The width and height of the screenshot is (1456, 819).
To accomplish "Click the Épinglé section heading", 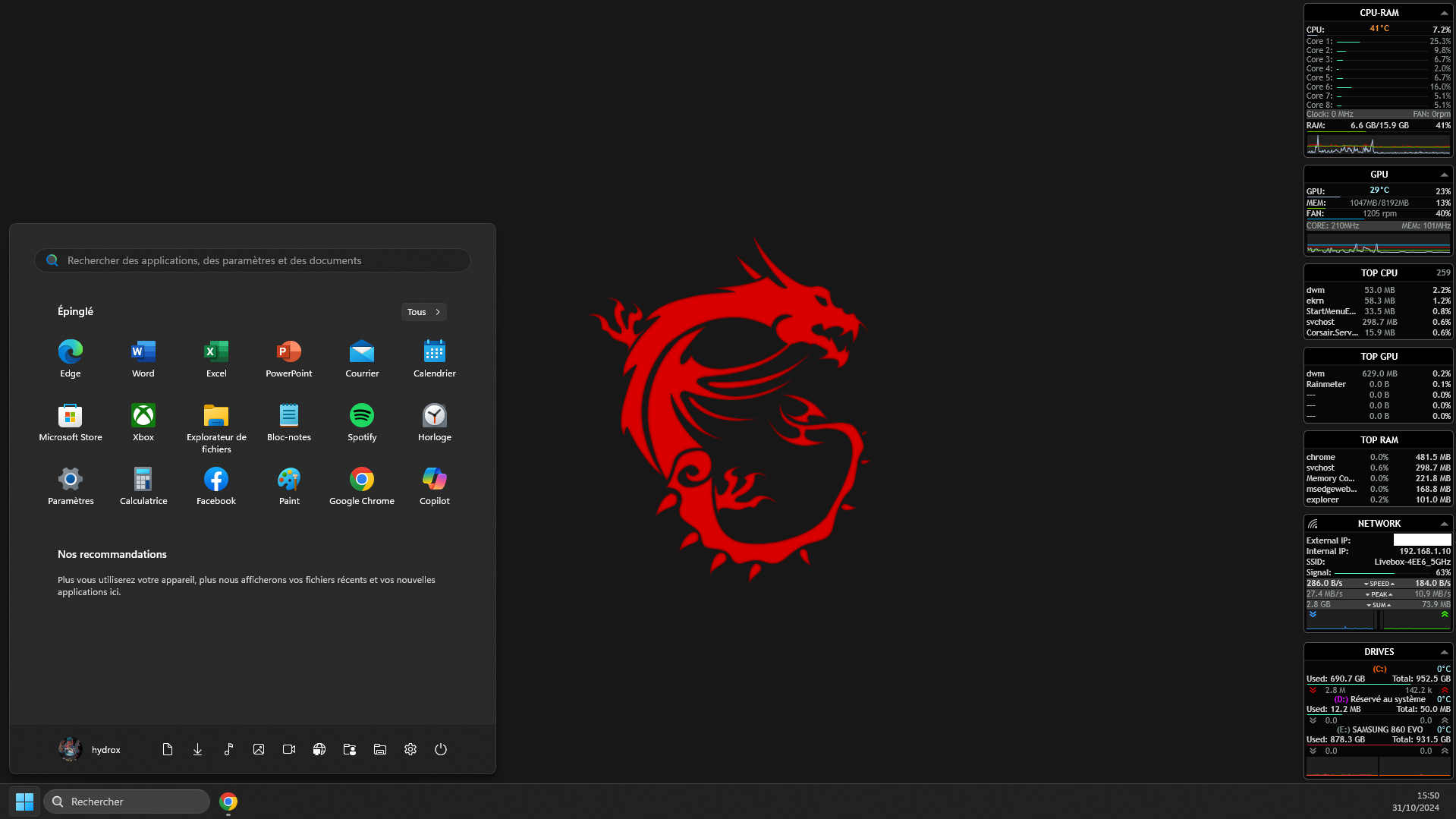I will (x=75, y=311).
